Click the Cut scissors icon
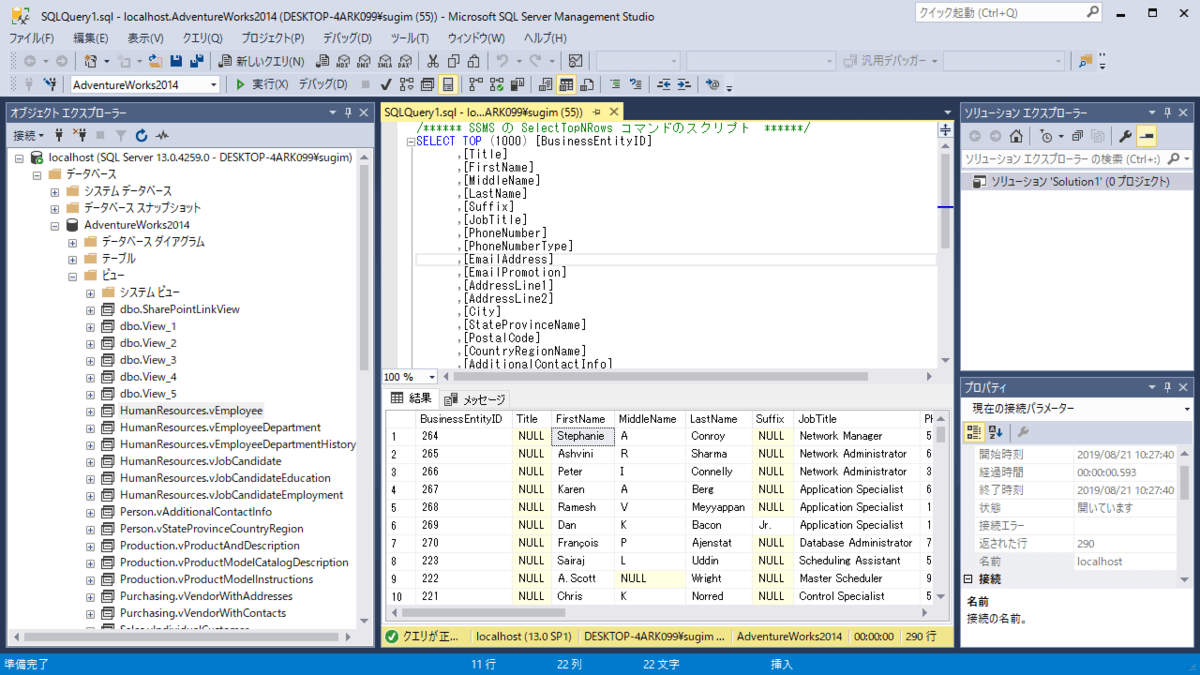 click(x=433, y=61)
